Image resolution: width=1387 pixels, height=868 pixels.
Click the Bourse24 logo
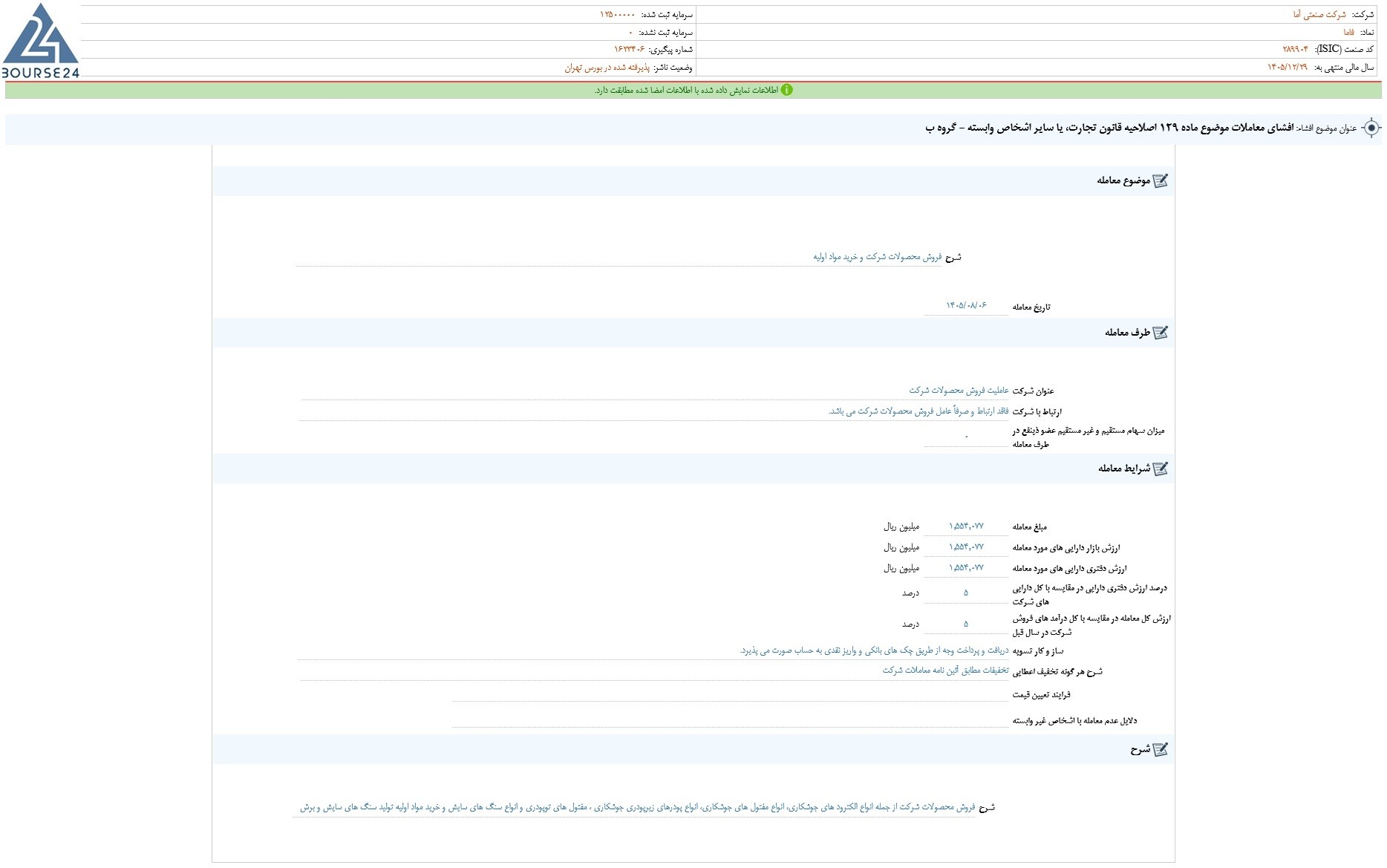tap(40, 41)
